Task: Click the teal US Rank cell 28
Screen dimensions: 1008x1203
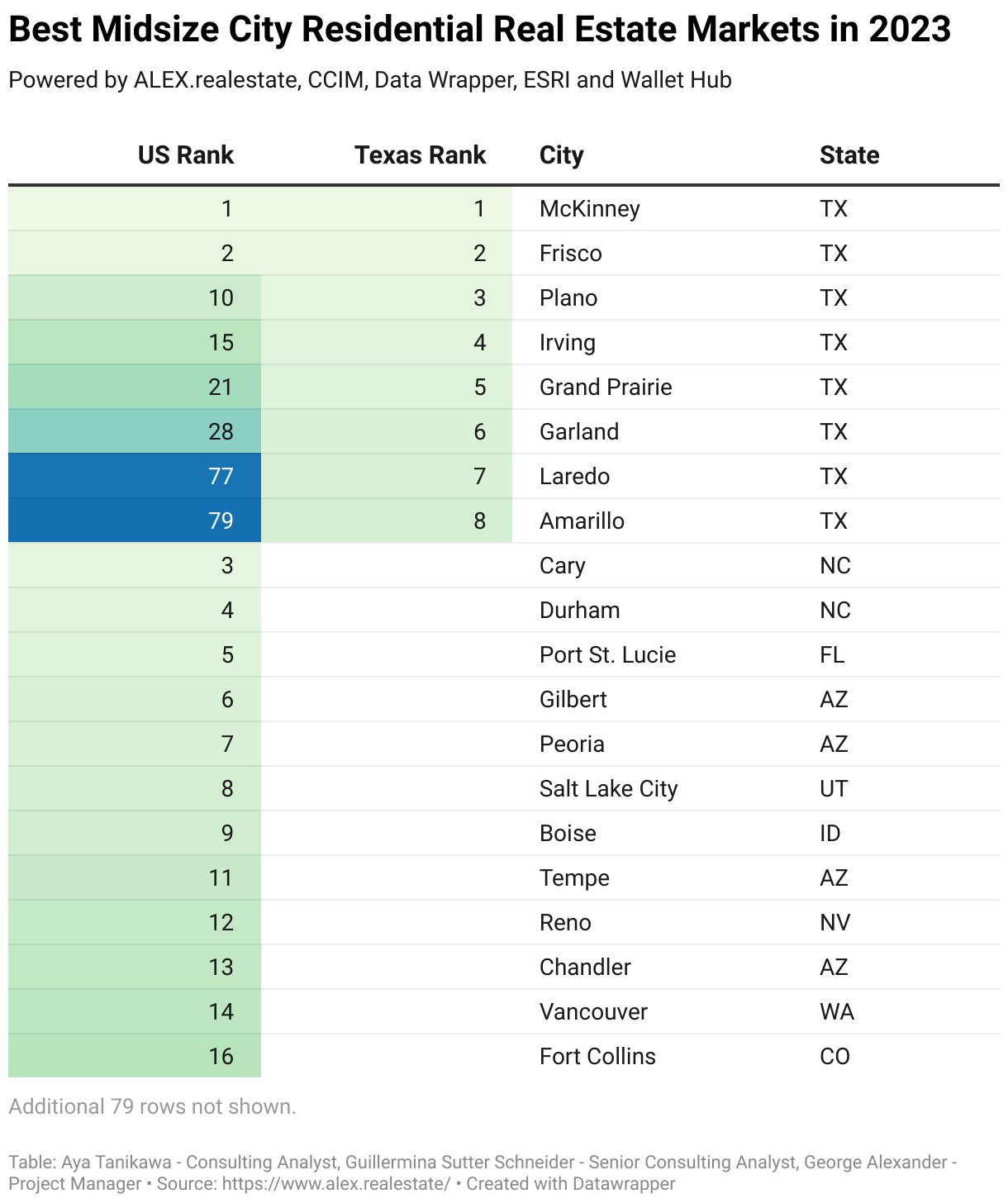Action: tap(135, 431)
